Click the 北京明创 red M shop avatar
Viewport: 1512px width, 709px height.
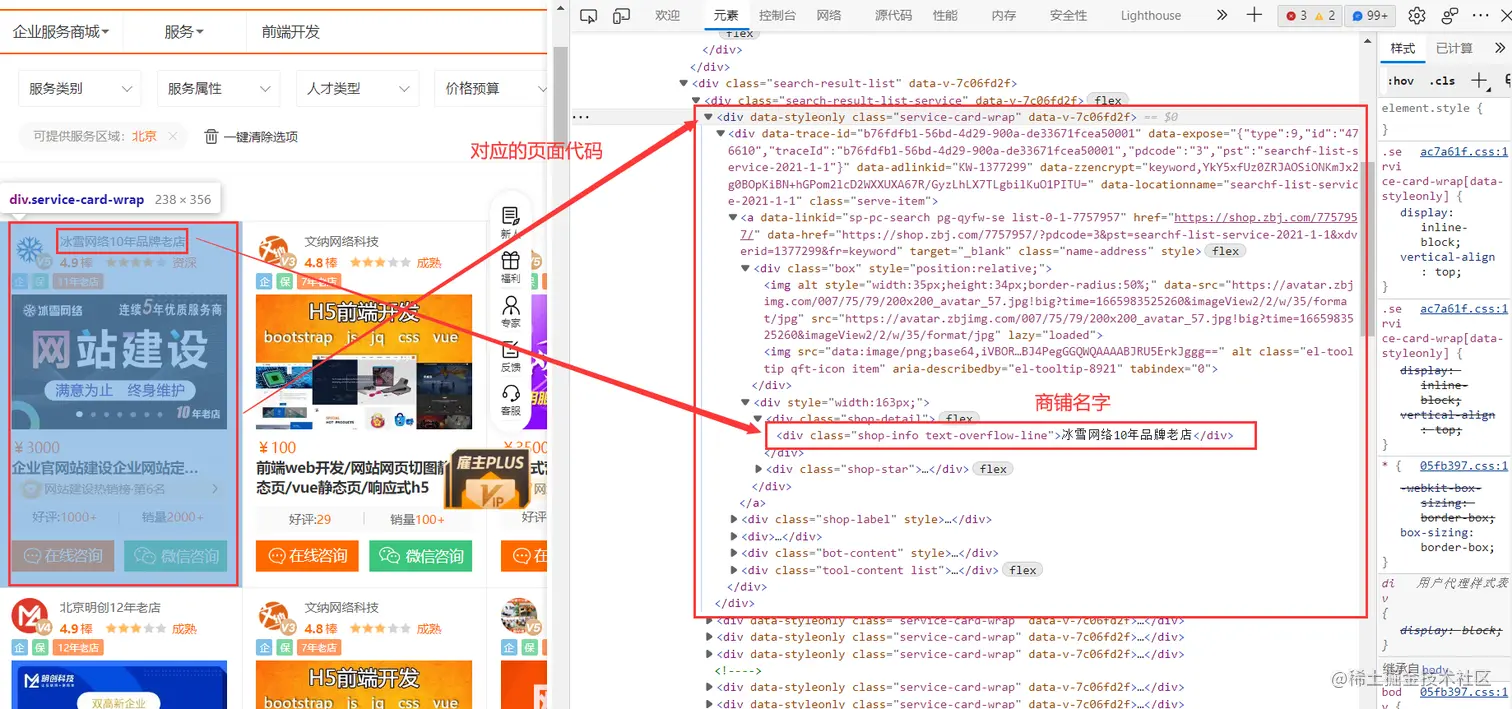[30, 617]
